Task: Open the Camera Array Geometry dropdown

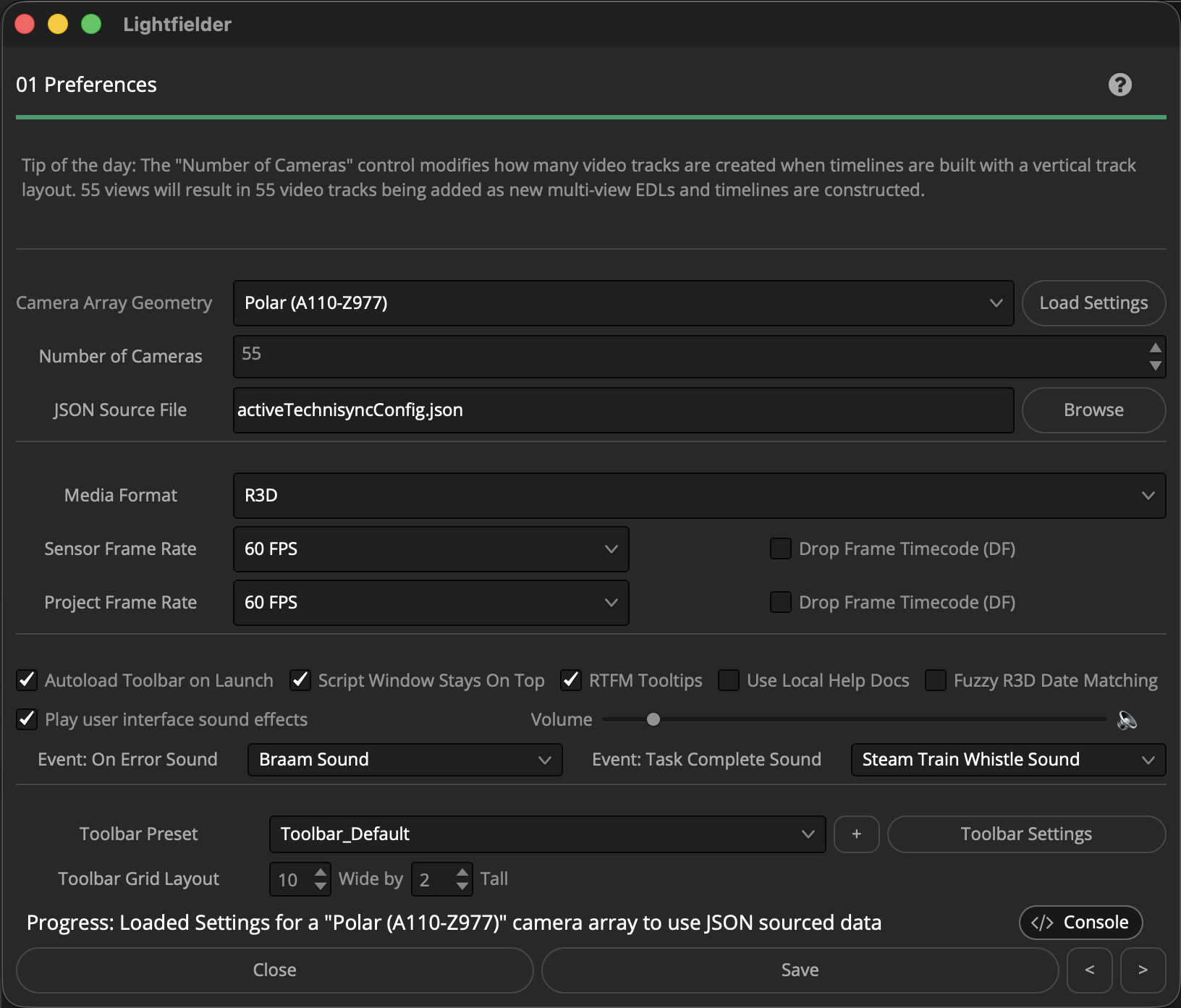Action: (x=623, y=303)
